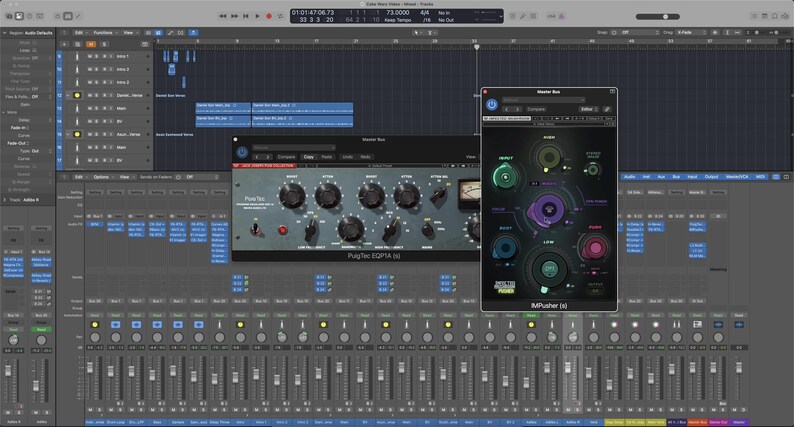Toggle IMPusher plugin power button
The width and height of the screenshot is (794, 427).
tap(492, 104)
